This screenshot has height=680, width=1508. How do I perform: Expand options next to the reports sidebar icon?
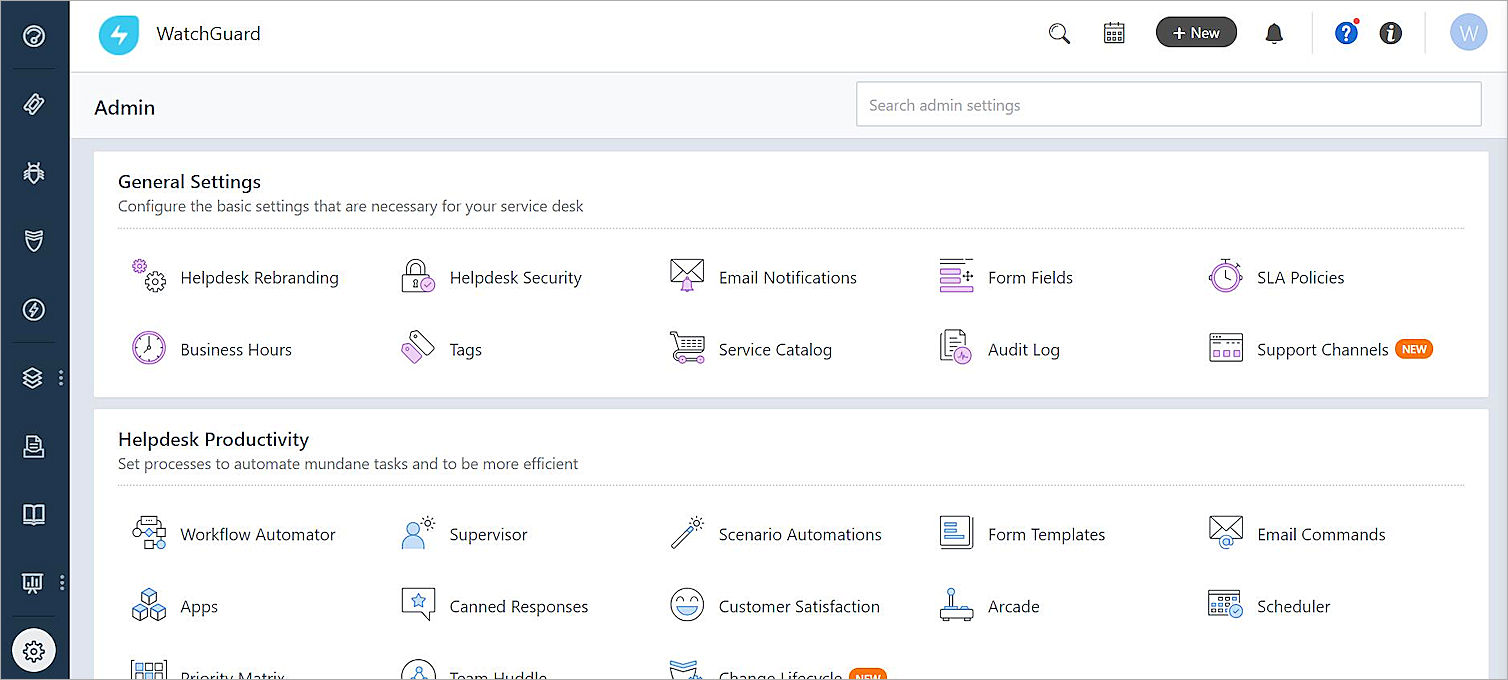coord(62,582)
